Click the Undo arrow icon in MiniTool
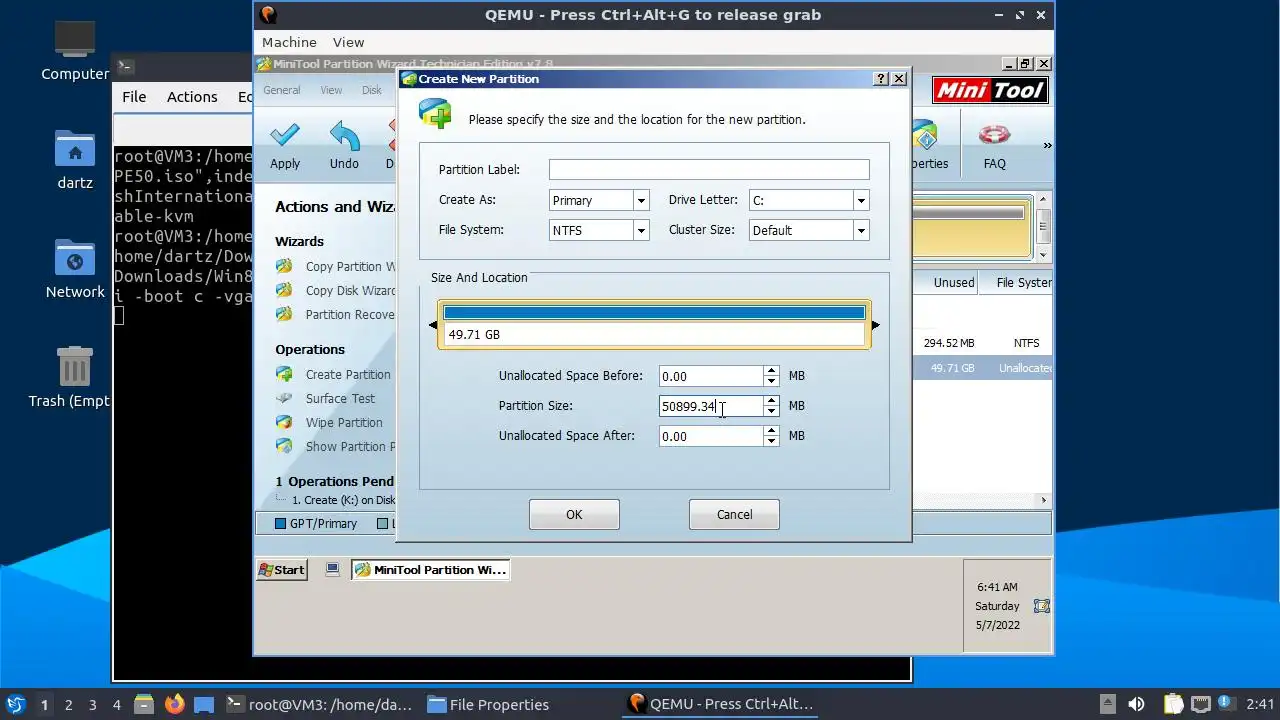 click(344, 135)
